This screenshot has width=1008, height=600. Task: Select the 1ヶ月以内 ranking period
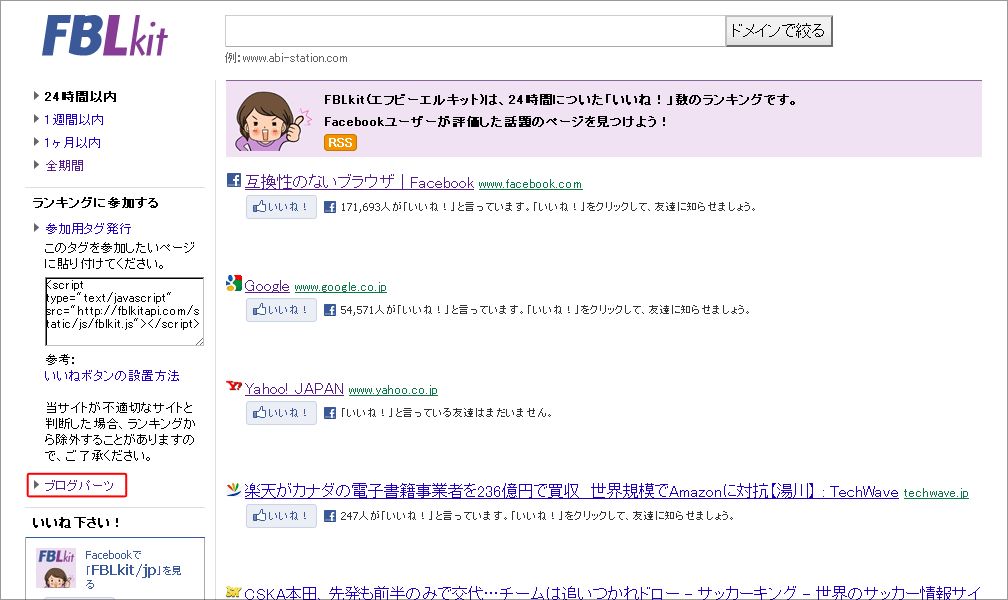(x=73, y=143)
